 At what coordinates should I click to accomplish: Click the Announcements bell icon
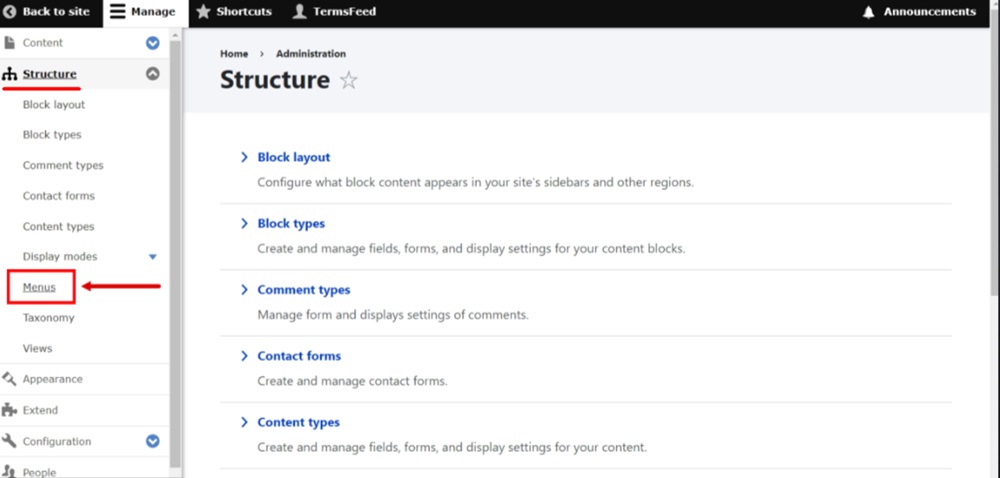(x=868, y=12)
